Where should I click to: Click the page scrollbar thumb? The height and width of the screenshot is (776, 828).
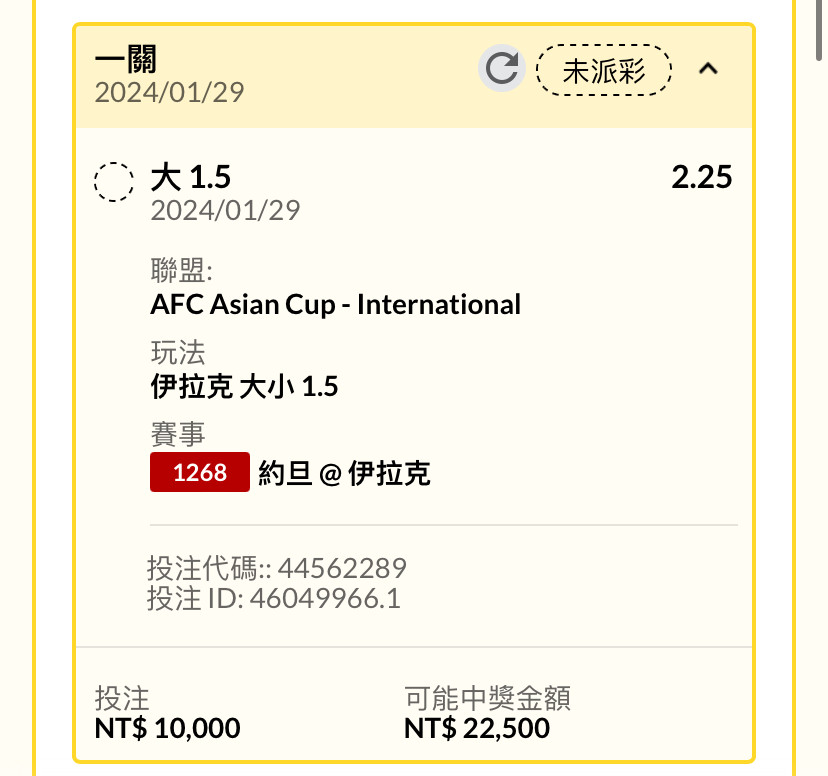pyautogui.click(x=820, y=29)
